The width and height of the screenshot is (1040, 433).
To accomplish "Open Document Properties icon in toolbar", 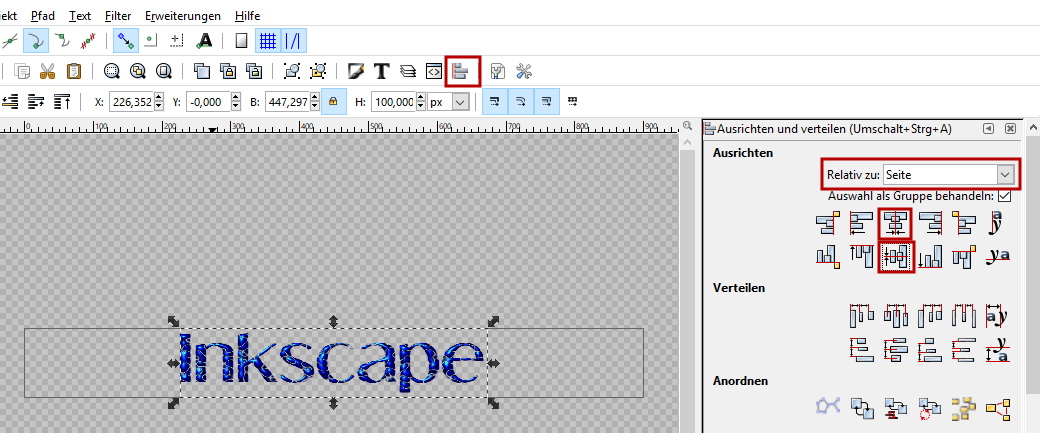I will click(x=497, y=71).
